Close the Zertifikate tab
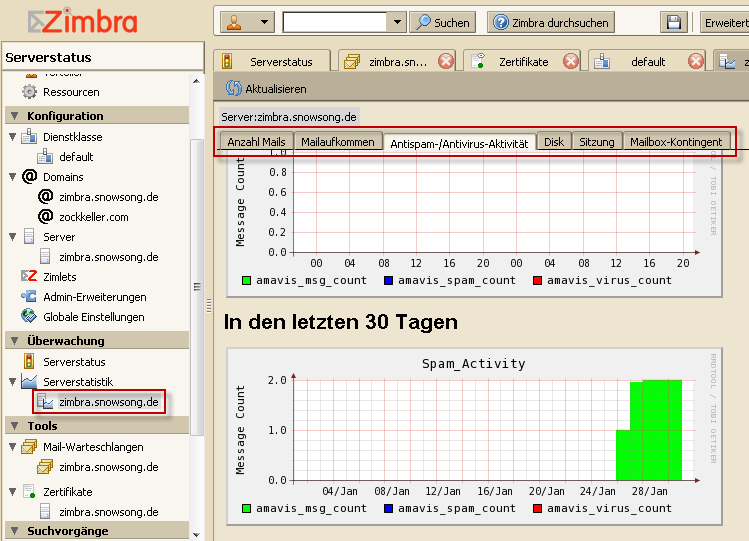 coord(571,61)
